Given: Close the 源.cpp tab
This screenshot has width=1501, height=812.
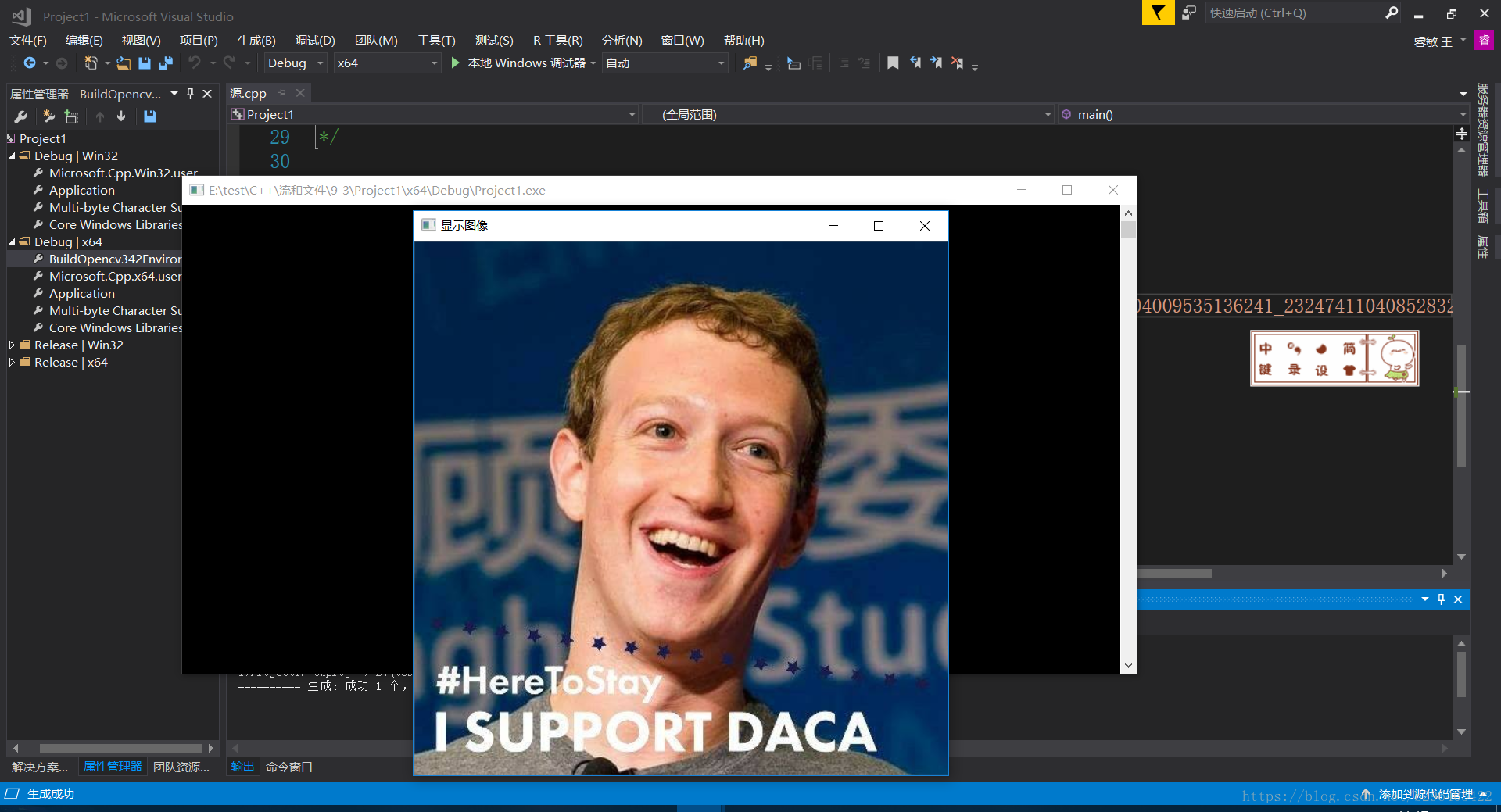Looking at the screenshot, I should pyautogui.click(x=300, y=93).
